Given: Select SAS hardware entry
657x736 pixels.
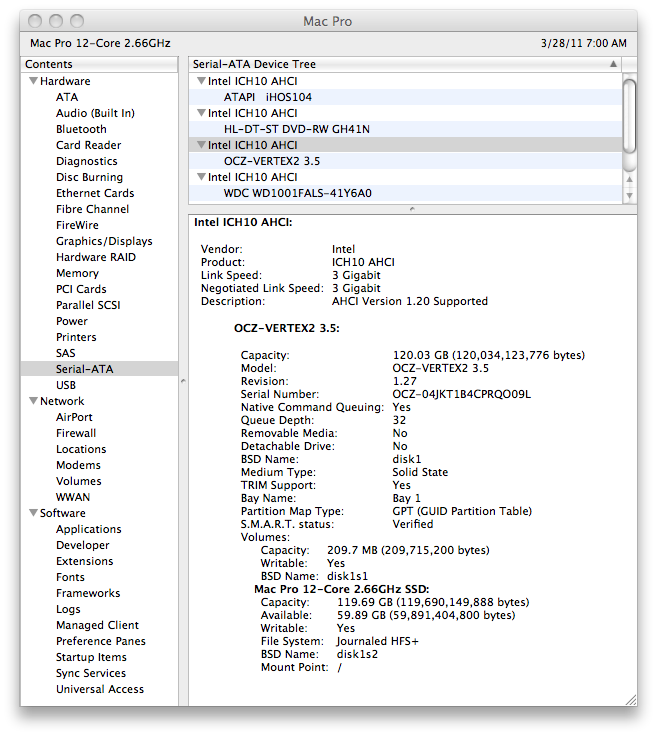Looking at the screenshot, I should point(66,353).
